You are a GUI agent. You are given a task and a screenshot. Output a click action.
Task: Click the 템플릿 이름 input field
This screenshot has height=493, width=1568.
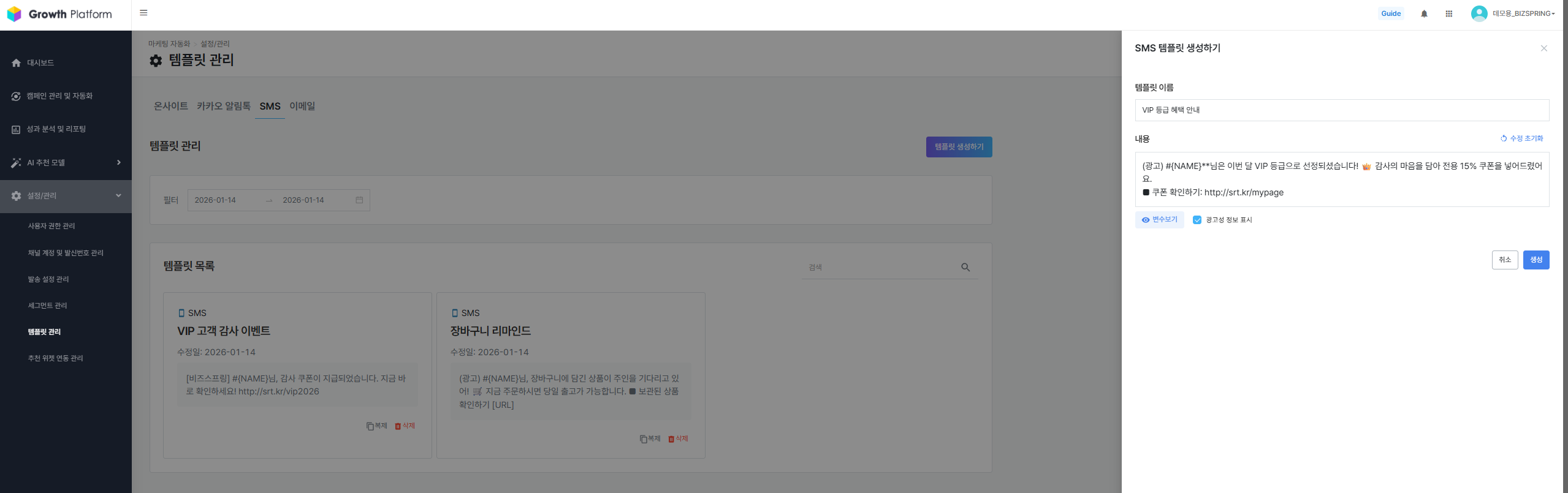click(x=1341, y=110)
